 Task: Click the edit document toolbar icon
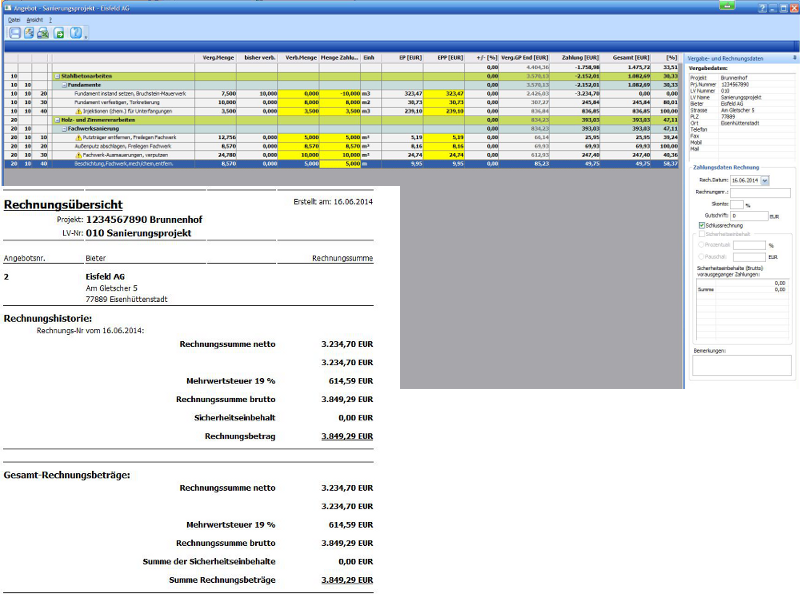pyautogui.click(x=30, y=33)
